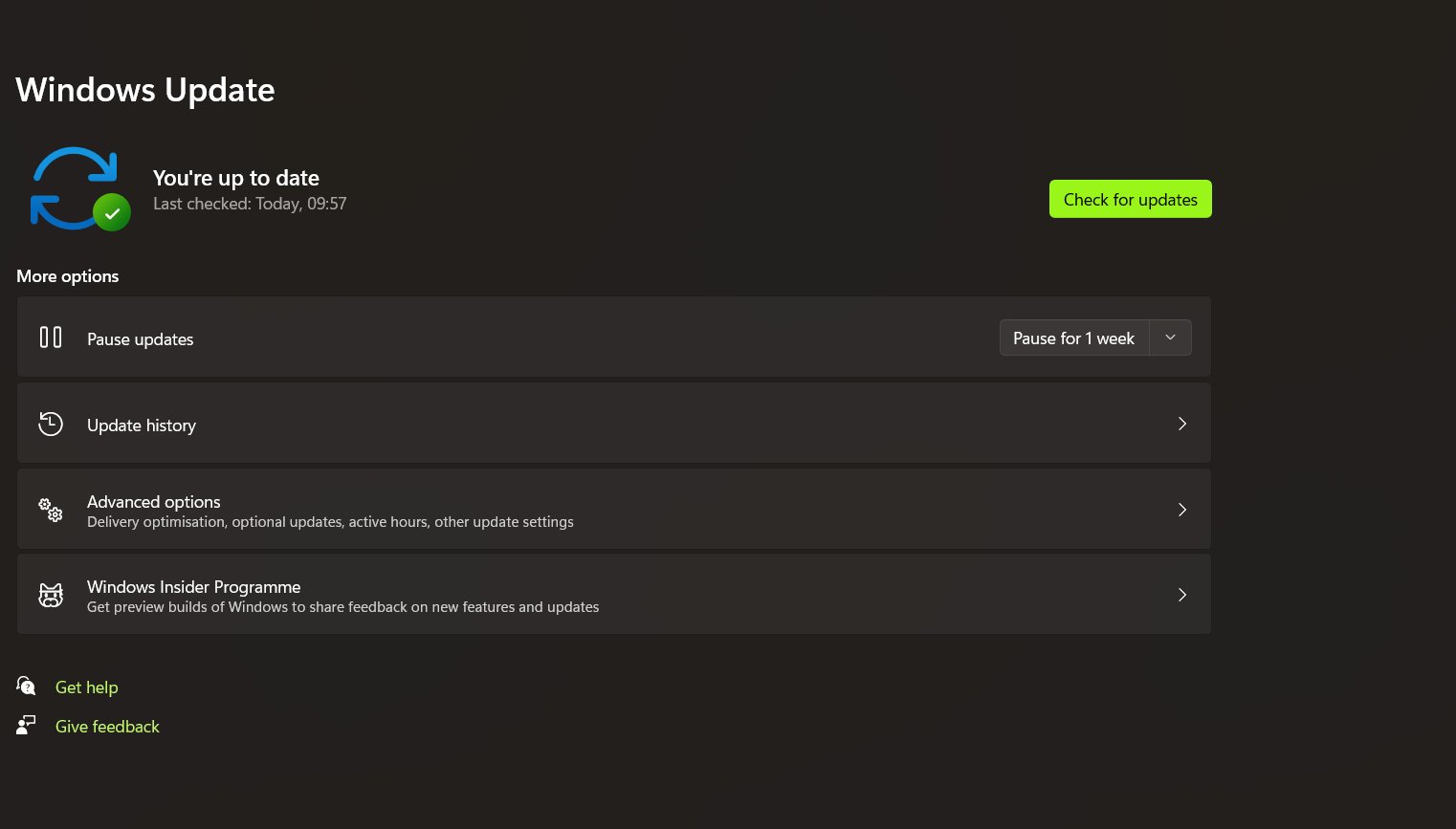
Task: Pause updates for 1 week
Action: 1074,338
